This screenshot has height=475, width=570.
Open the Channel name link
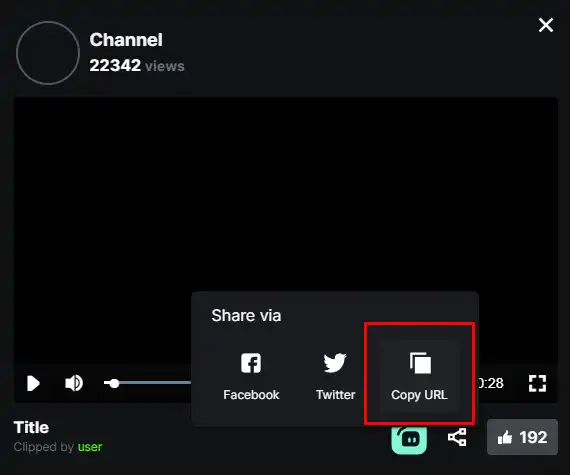click(126, 40)
